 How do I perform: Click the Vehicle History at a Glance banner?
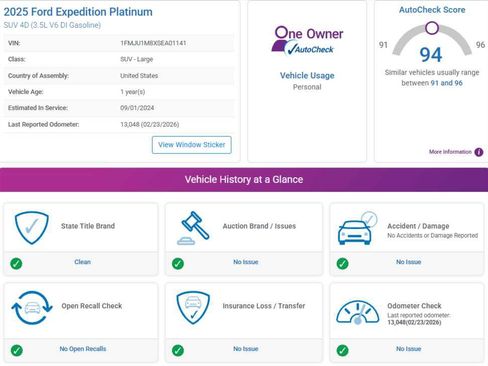click(244, 180)
